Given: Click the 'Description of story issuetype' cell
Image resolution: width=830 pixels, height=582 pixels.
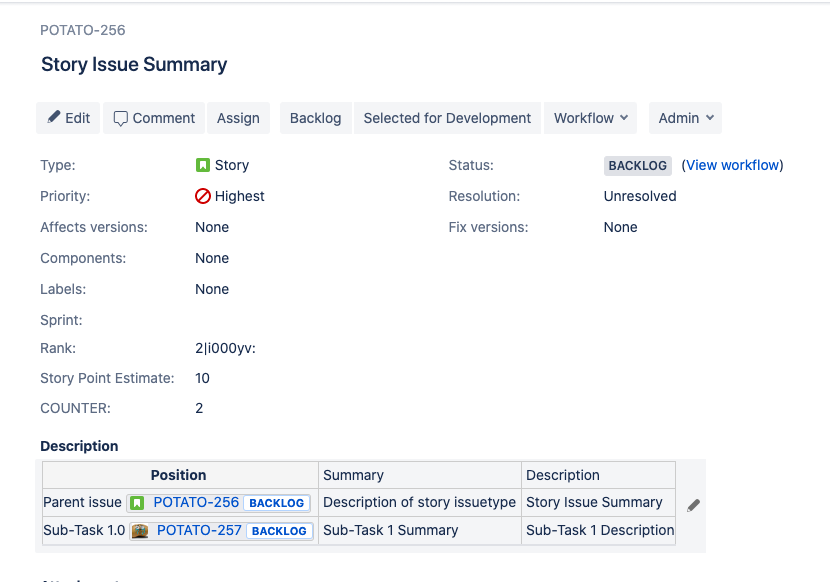Looking at the screenshot, I should click(419, 502).
